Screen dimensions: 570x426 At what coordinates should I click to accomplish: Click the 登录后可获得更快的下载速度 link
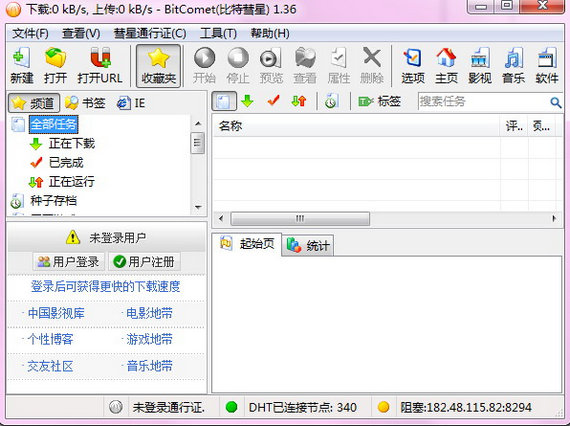[105, 286]
